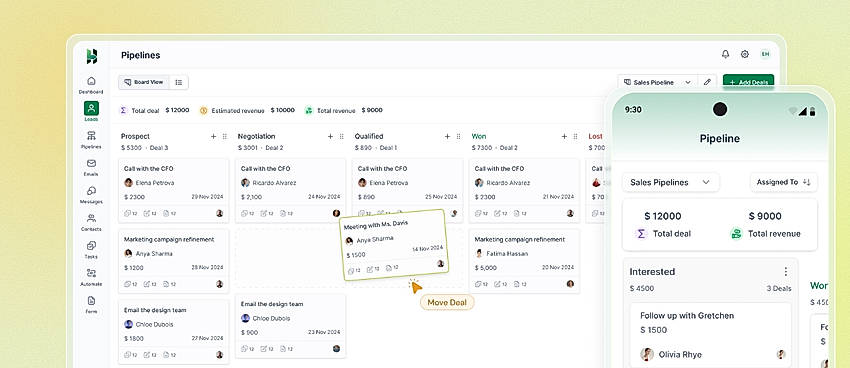Switch to Board View
This screenshot has width=850, height=368.
(144, 82)
